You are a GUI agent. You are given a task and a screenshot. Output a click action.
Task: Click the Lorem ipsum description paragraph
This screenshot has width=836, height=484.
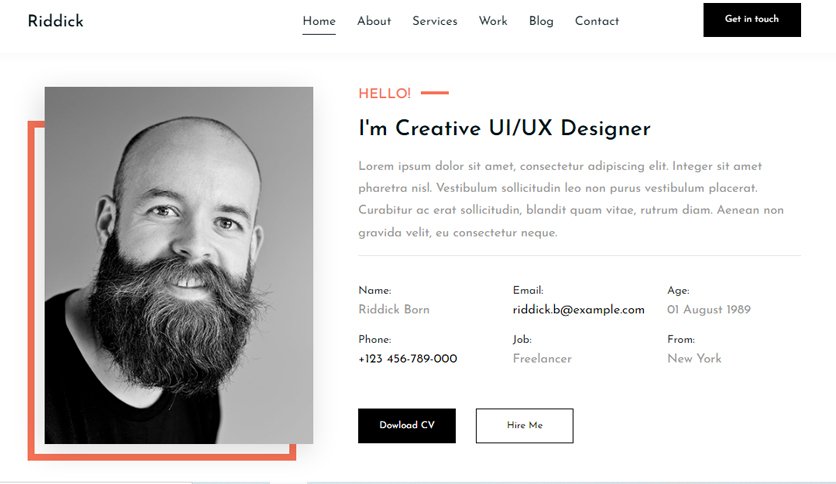(571, 199)
